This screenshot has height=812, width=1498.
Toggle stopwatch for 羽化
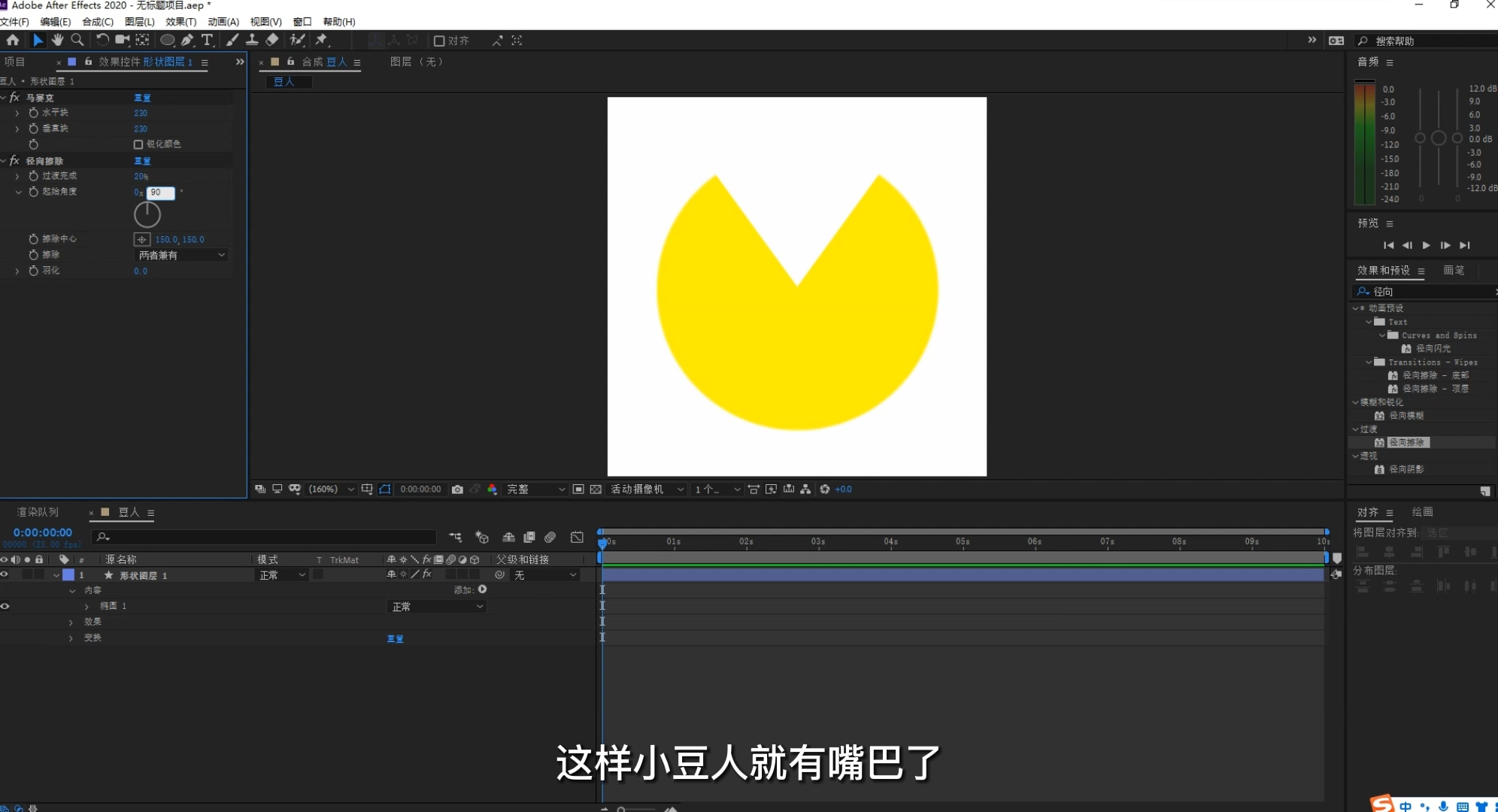click(33, 271)
